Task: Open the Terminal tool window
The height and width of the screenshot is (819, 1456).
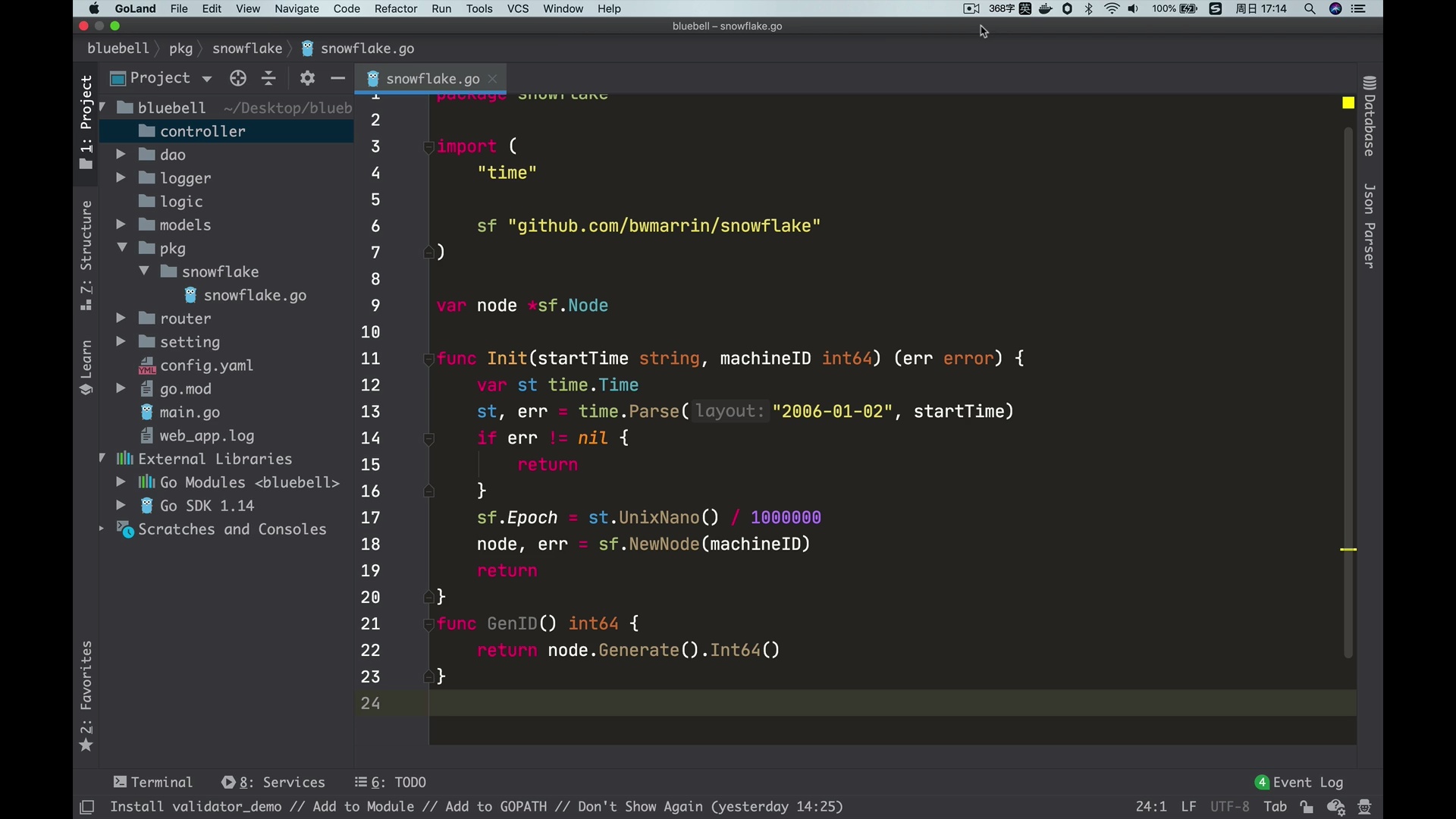Action: (153, 782)
